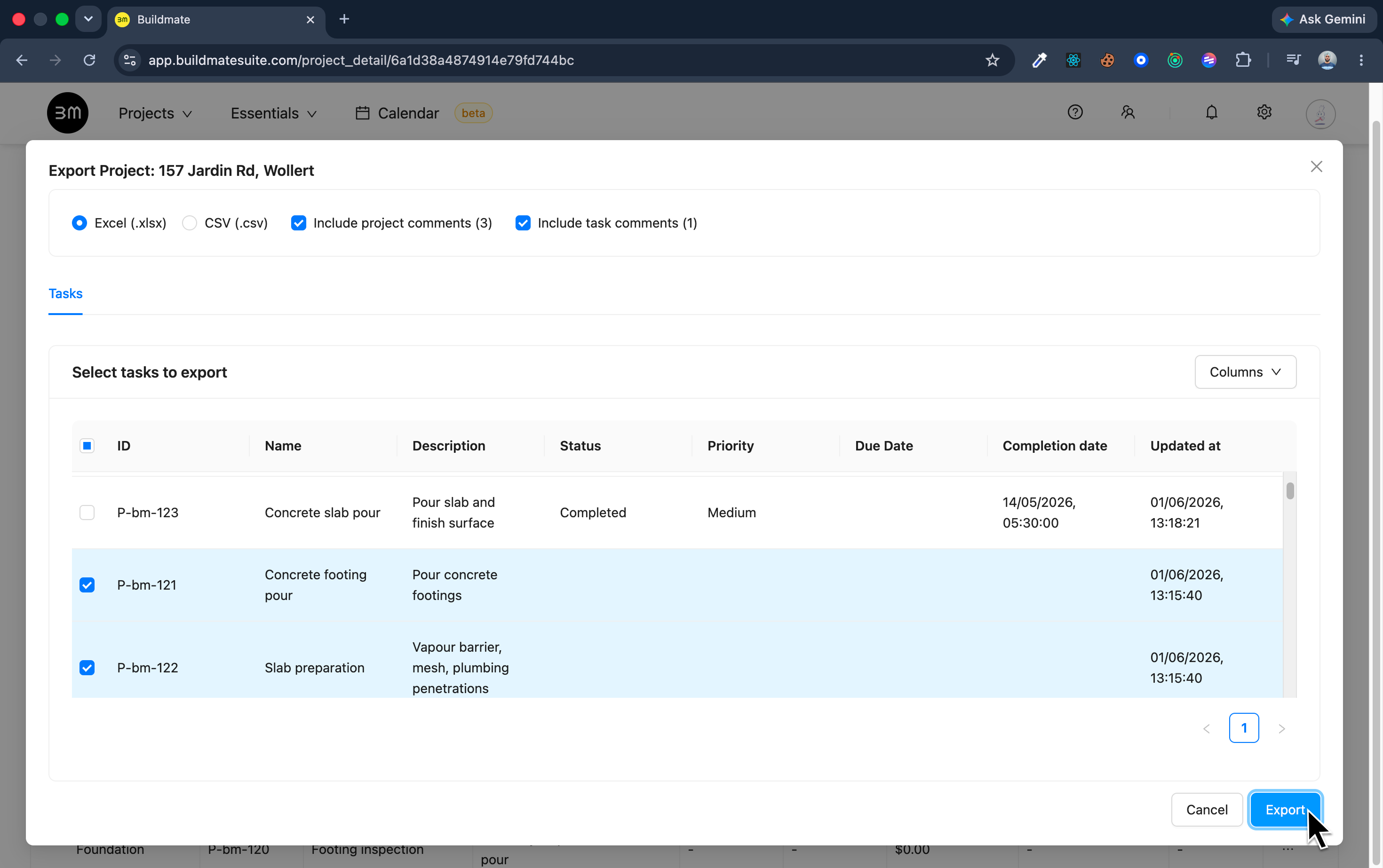1383x868 pixels.
Task: Toggle the select-all tasks header checkbox
Action: point(87,445)
